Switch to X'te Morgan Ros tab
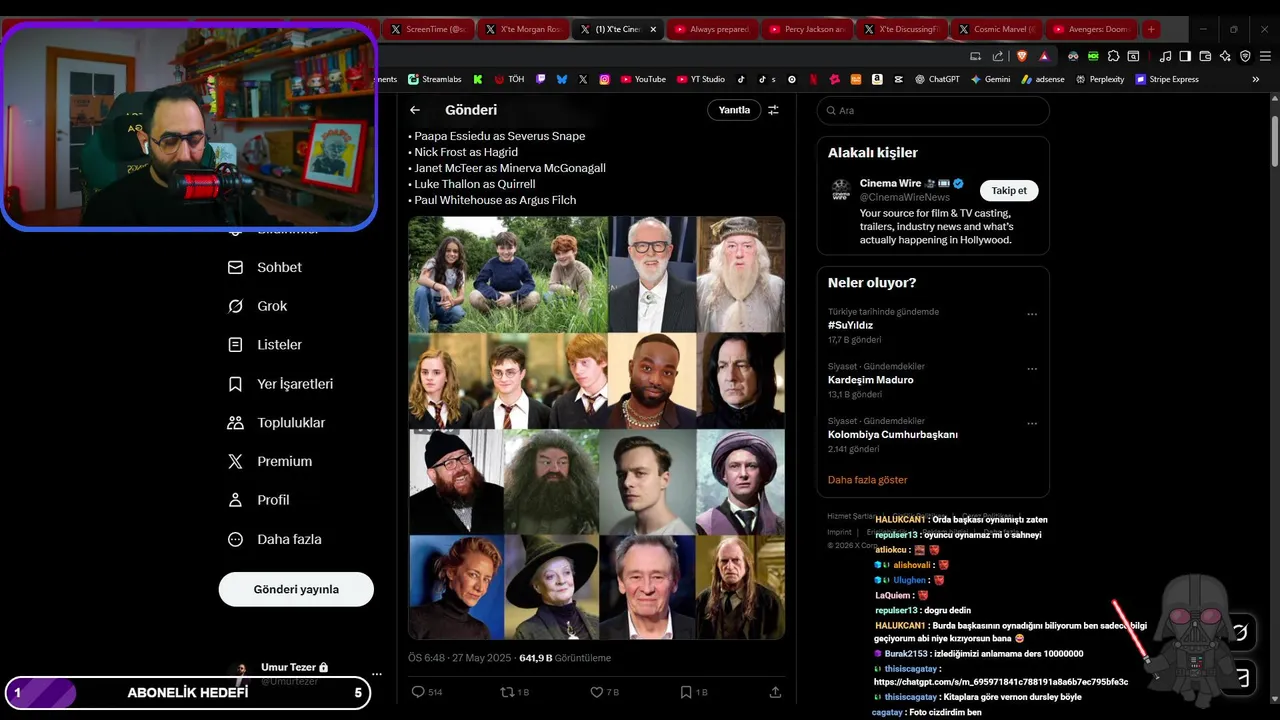 (522, 29)
